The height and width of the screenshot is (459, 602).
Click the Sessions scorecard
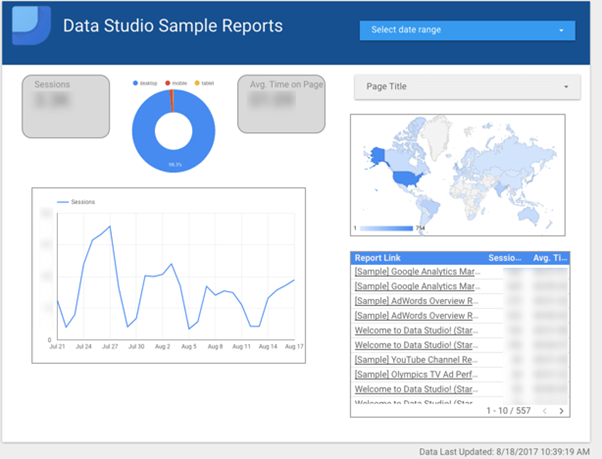66,106
